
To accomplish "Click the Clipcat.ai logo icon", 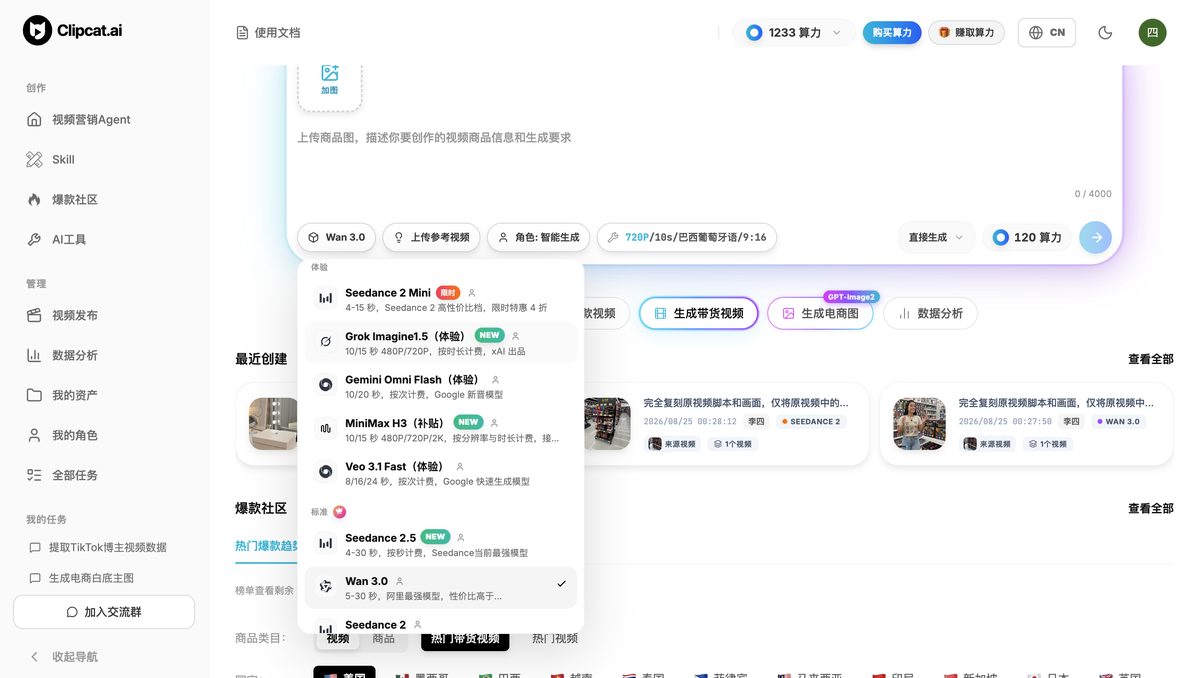I will pyautogui.click(x=37, y=31).
